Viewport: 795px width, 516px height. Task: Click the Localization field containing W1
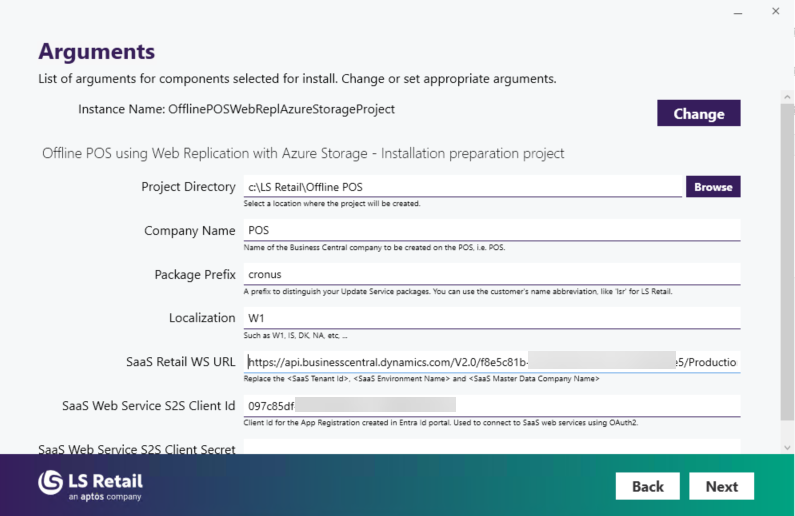pyautogui.click(x=492, y=318)
